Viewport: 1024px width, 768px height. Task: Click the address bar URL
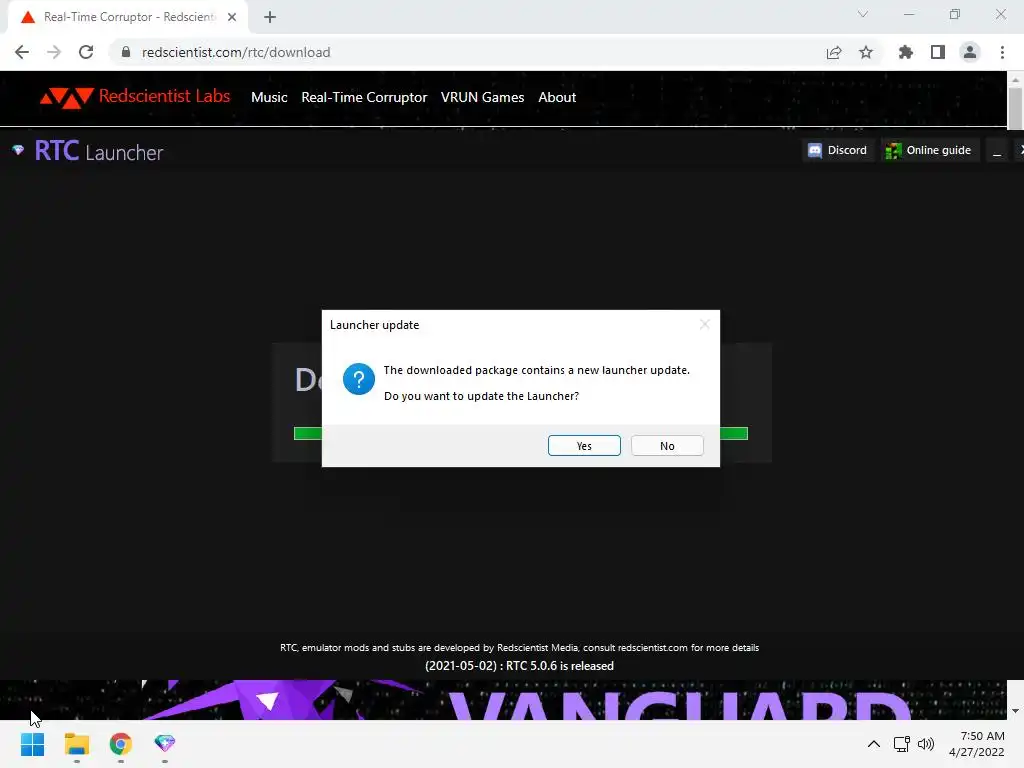(236, 52)
